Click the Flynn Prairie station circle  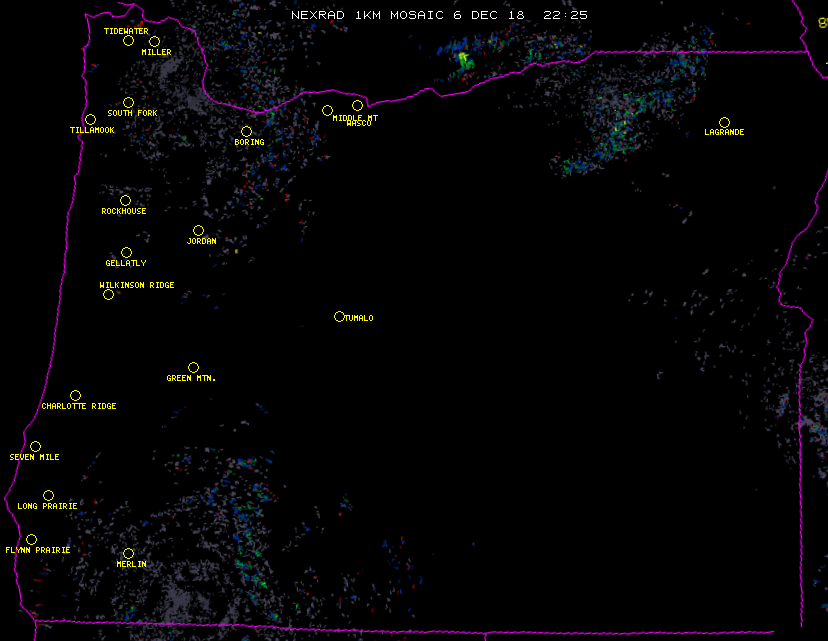coord(31,539)
